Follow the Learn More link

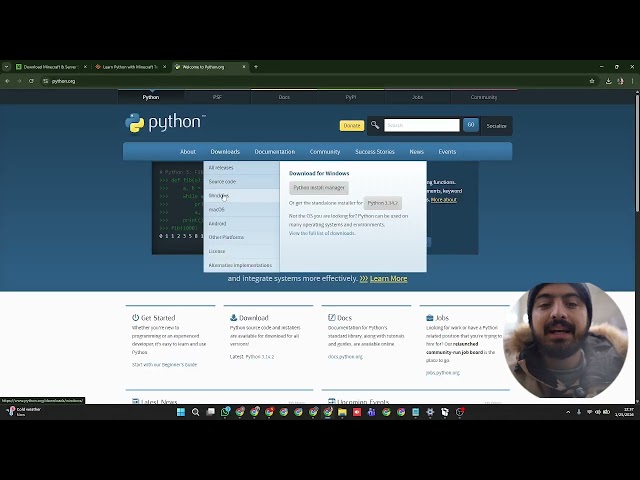[x=388, y=278]
